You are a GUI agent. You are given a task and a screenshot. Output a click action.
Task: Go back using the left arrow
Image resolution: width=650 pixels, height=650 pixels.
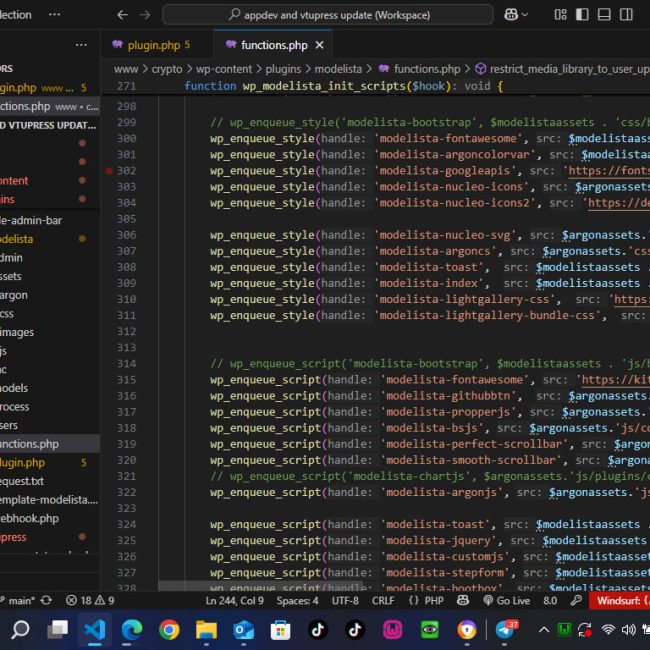[122, 15]
